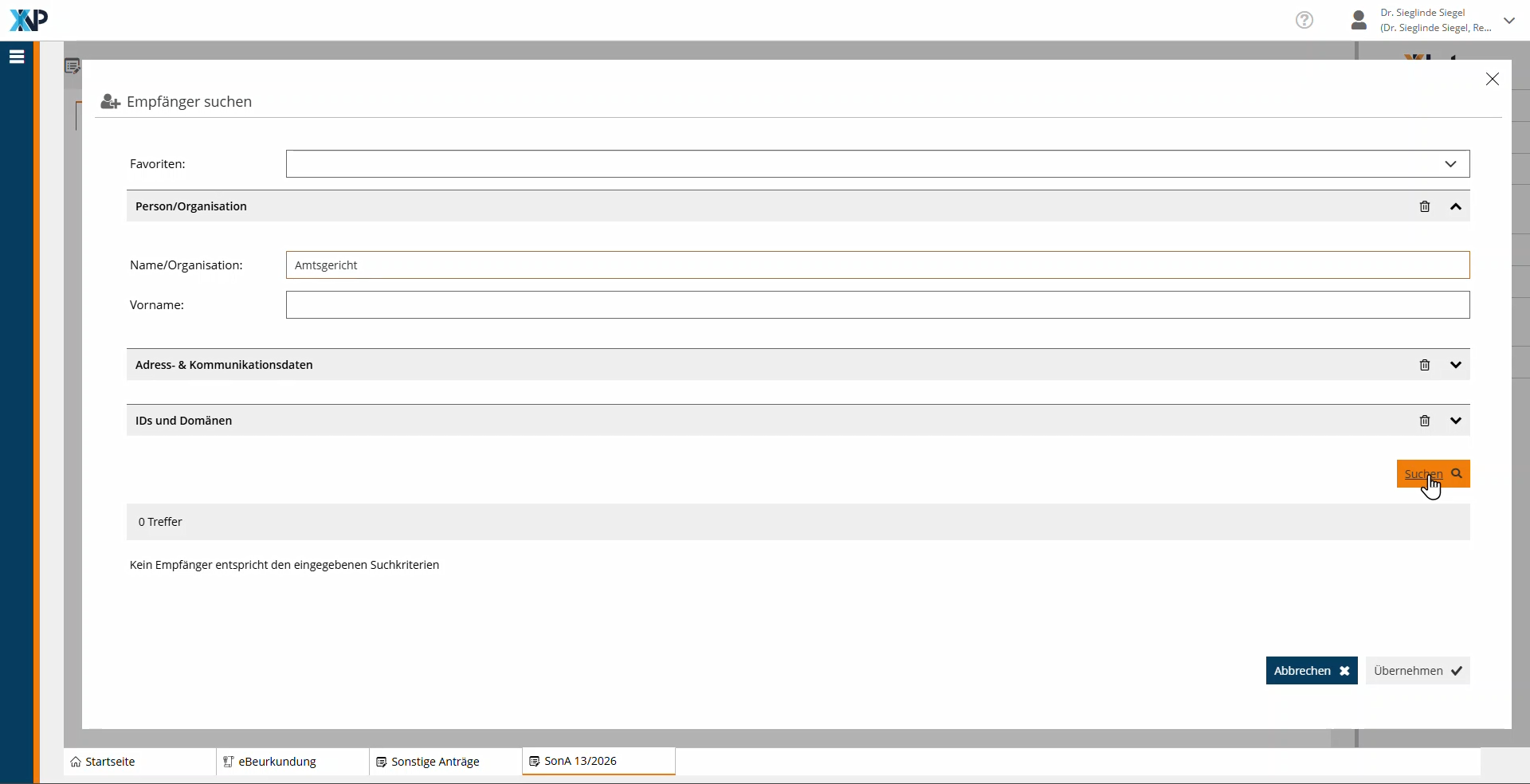This screenshot has height=784, width=1530.
Task: Collapse the Person/Organisation section
Action: coord(1456,206)
